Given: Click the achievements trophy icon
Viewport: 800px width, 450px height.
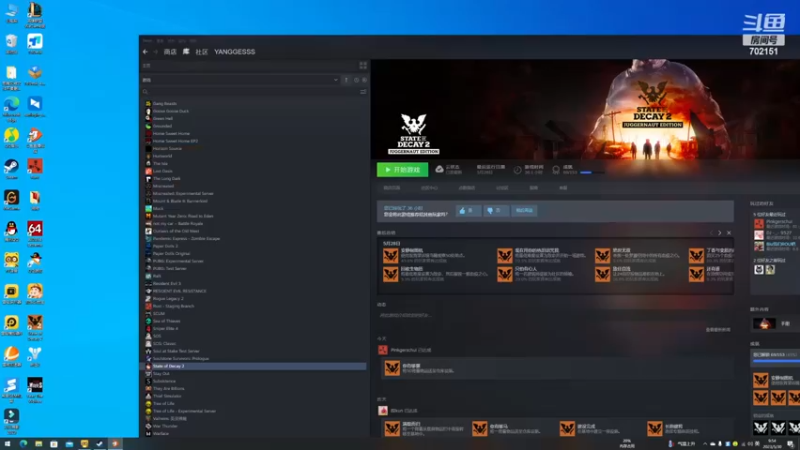Looking at the screenshot, I should (556, 170).
